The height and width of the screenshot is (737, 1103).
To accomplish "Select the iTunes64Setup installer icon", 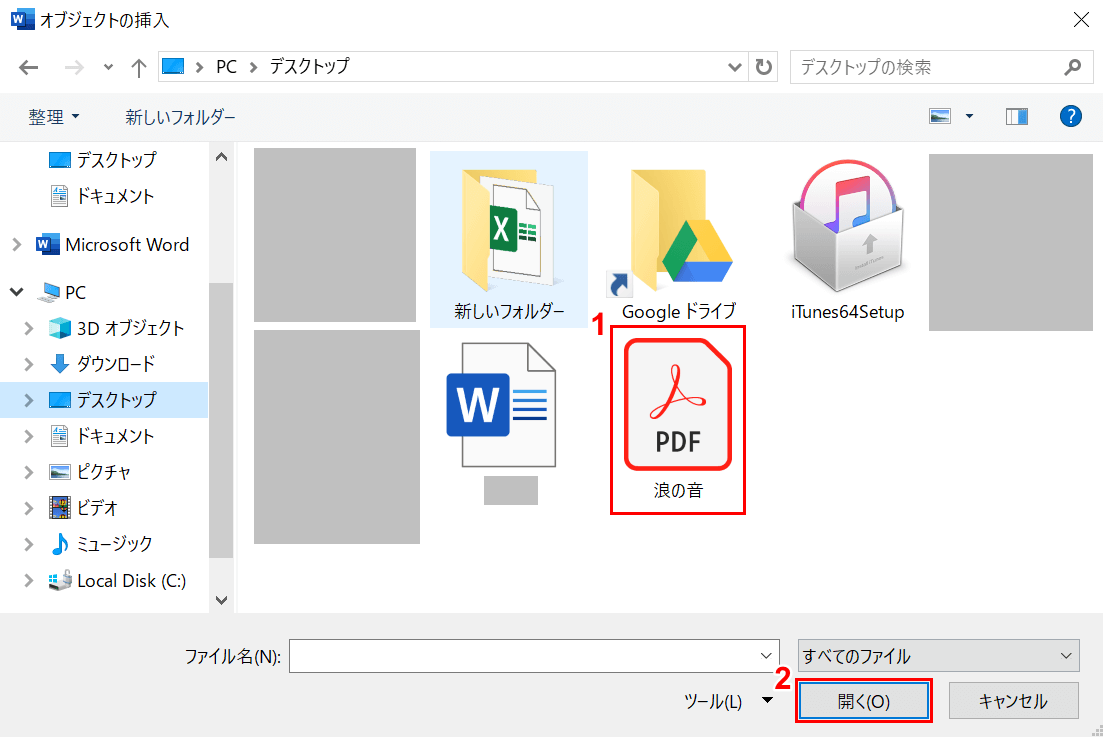I will tap(847, 240).
